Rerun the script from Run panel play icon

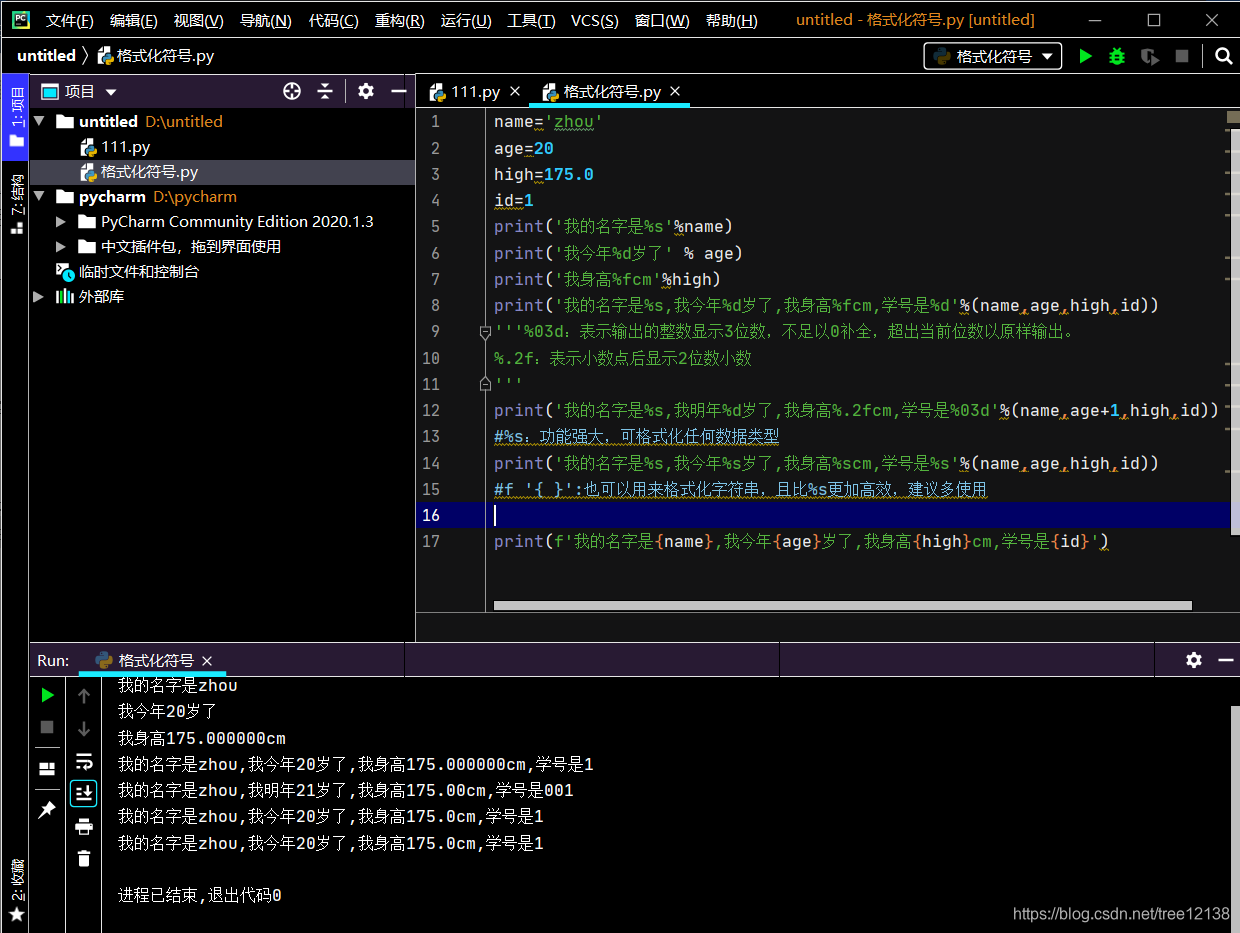47,695
